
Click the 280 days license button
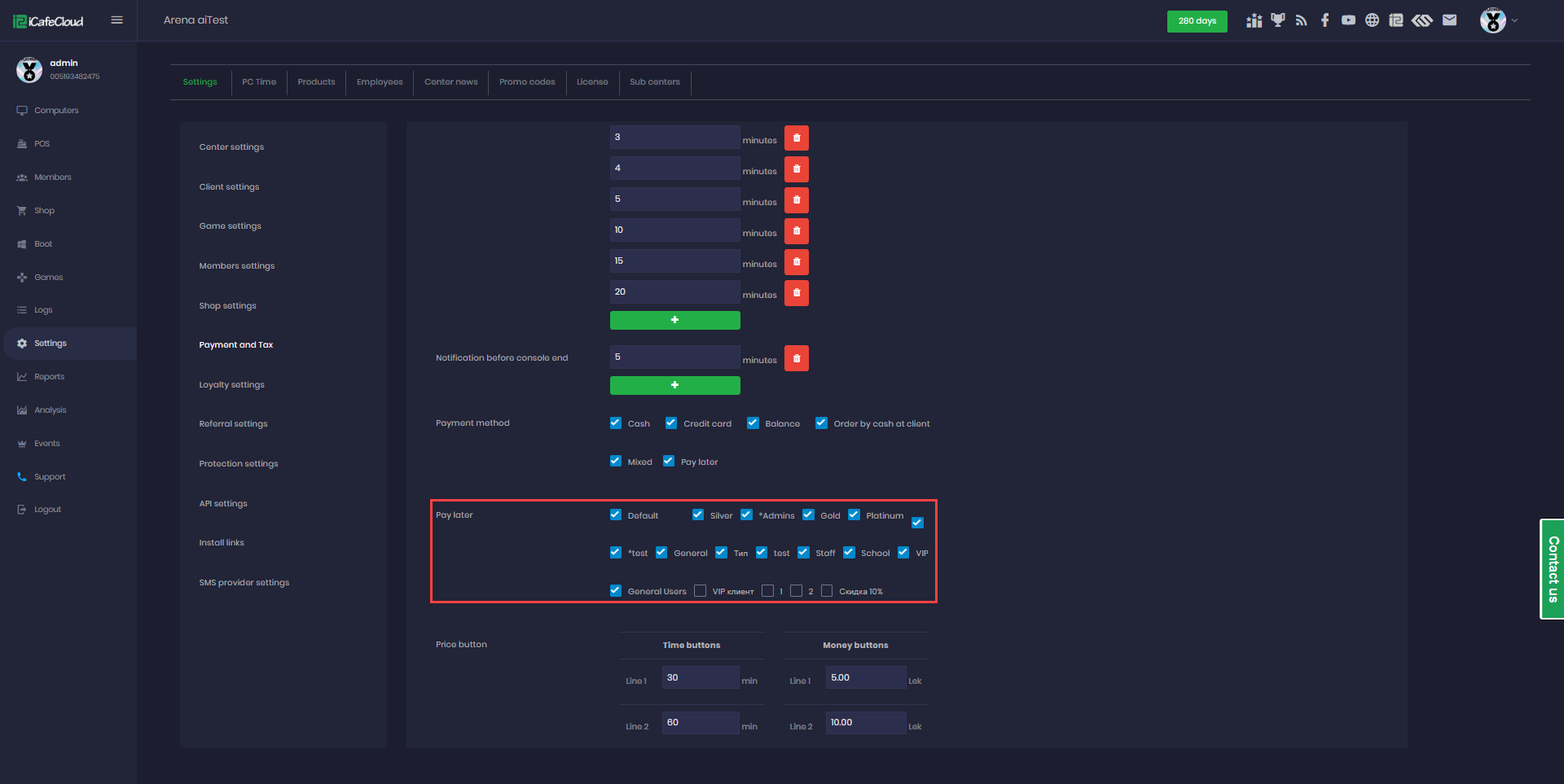point(1197,21)
